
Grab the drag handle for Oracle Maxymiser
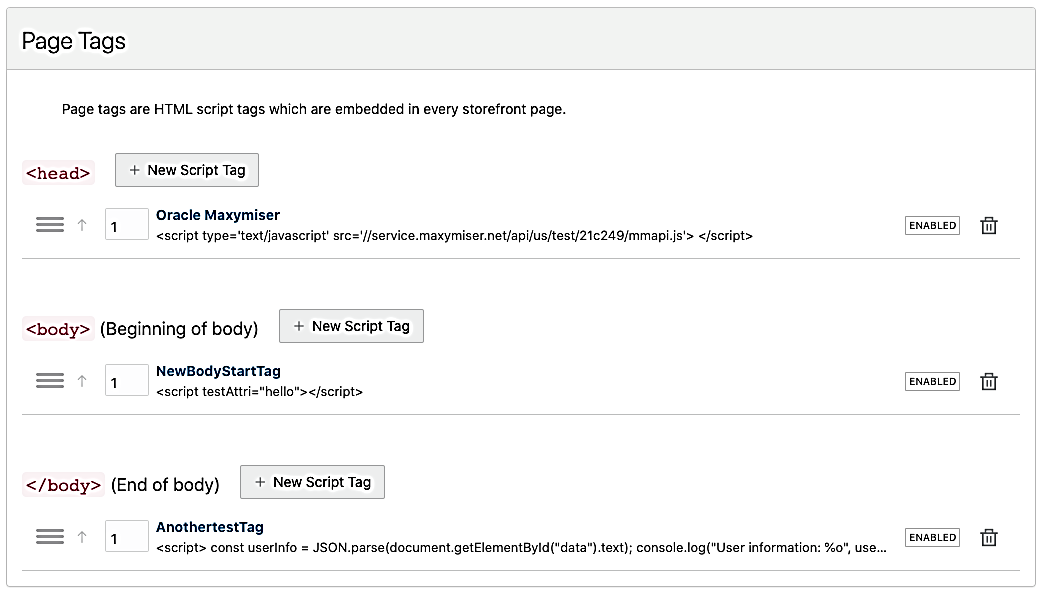[50, 226]
